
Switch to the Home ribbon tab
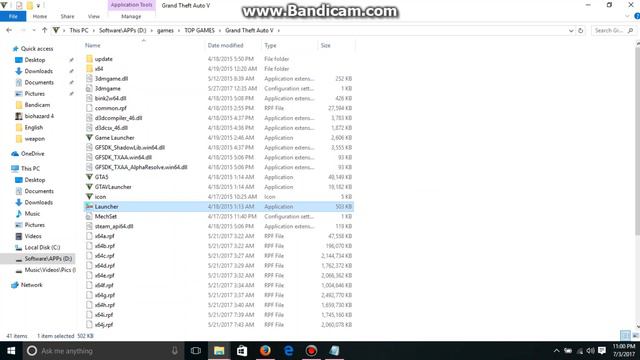coord(40,16)
